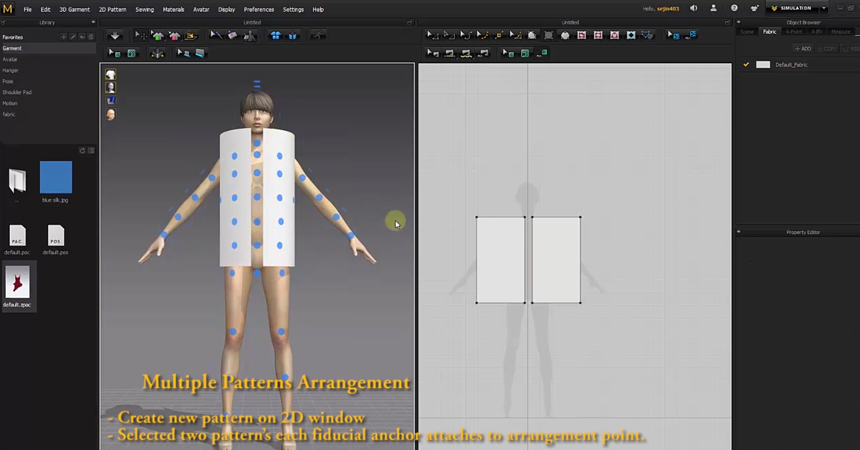The image size is (860, 450).
Task: Open the SIMULATION mode dropdown arrow
Action: tap(822, 9)
